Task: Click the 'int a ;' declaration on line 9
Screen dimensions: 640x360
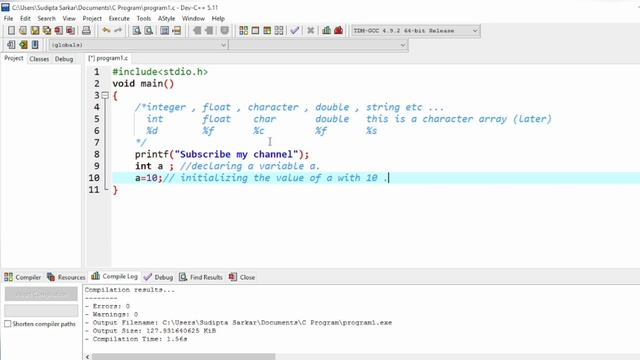Action: [x=155, y=166]
